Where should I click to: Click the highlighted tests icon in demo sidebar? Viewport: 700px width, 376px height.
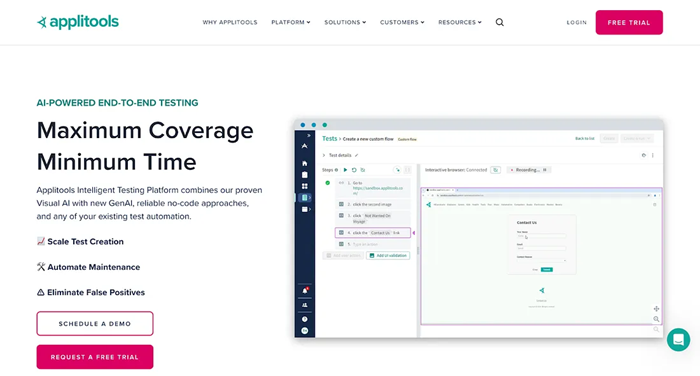pos(304,197)
